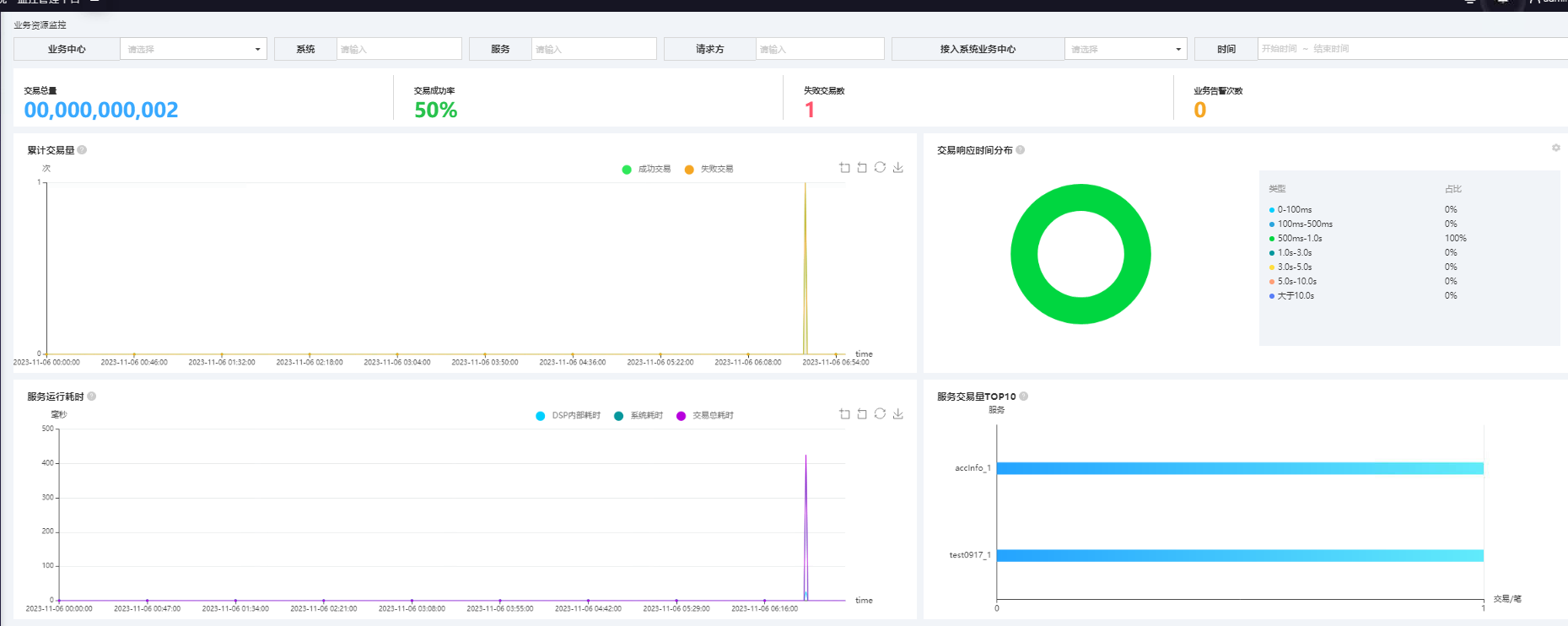Click the accInfo_1 axis label
The width and height of the screenshot is (1568, 626).
pos(973,467)
